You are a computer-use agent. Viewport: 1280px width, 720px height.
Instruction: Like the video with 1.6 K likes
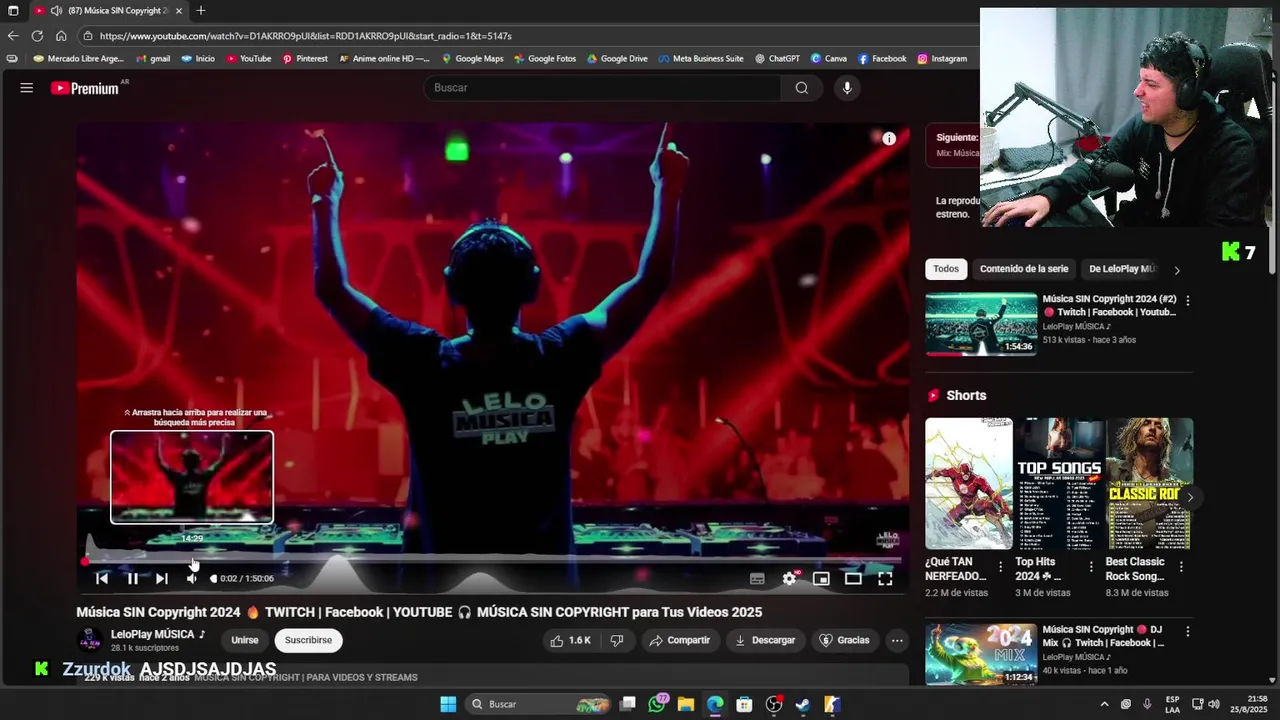[569, 640]
